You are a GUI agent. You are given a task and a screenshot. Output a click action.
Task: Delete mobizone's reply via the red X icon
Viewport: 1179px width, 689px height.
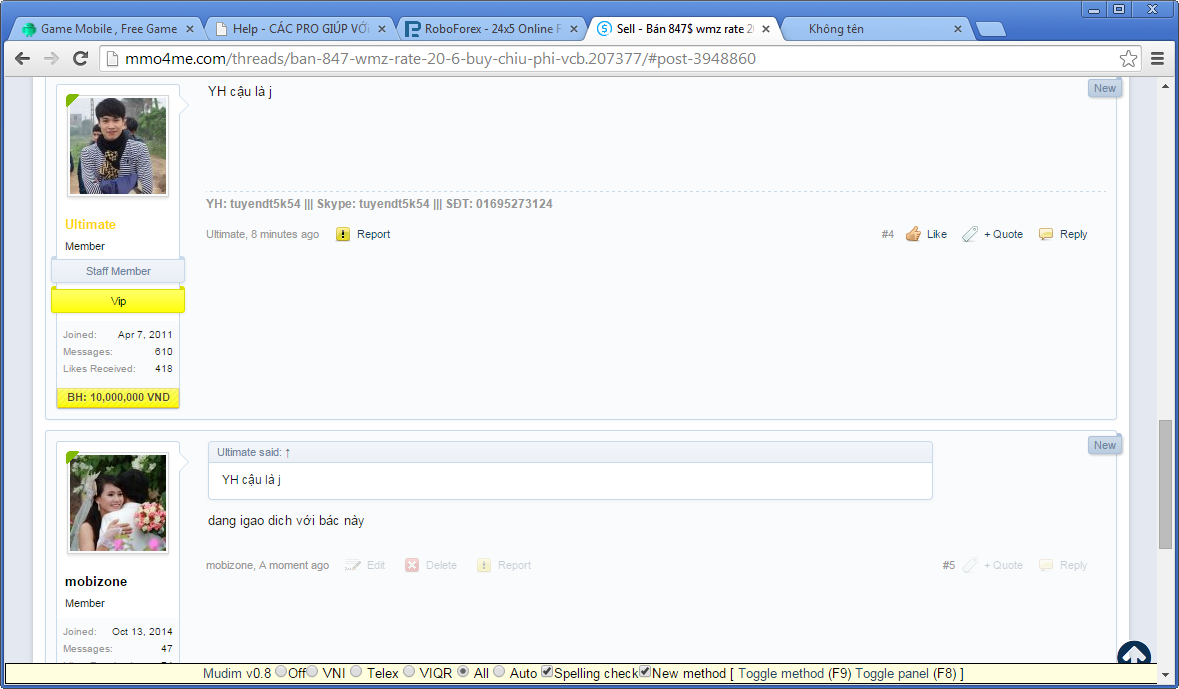412,565
